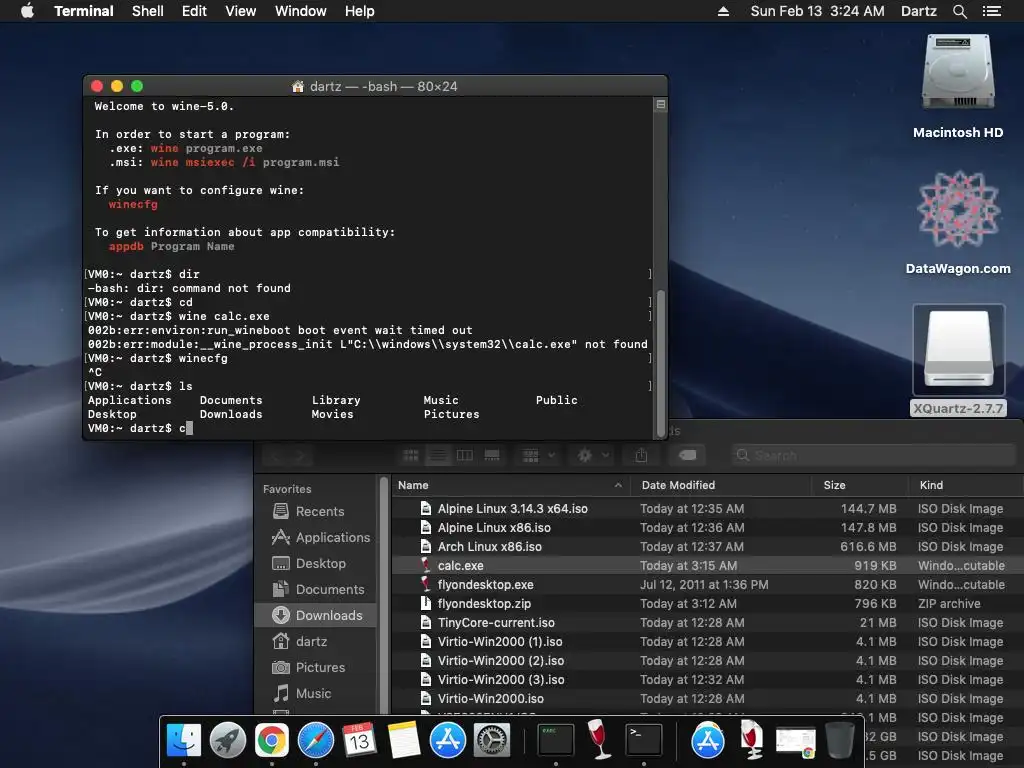Open the View menu
This screenshot has height=768, width=1024.
240,11
